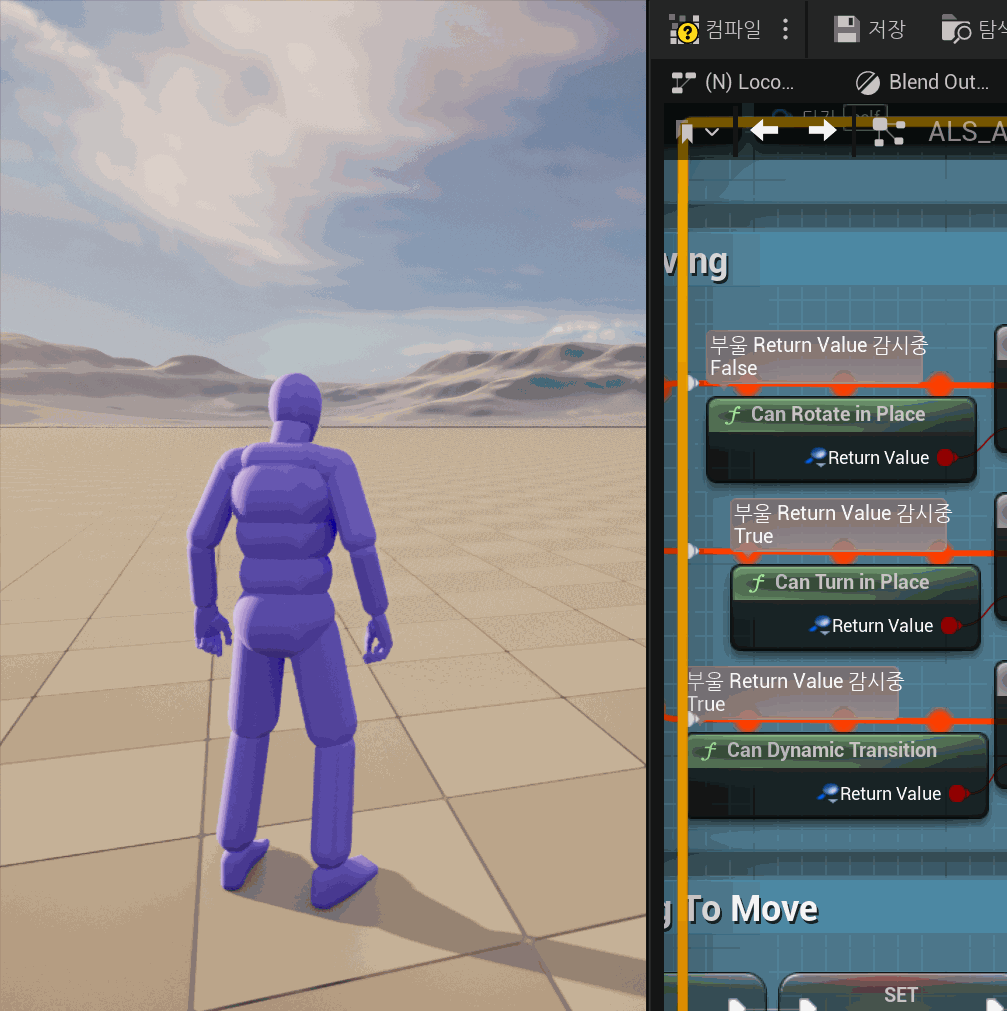Click the browse folder search icon
This screenshot has width=1007, height=1011.
pos(955,30)
